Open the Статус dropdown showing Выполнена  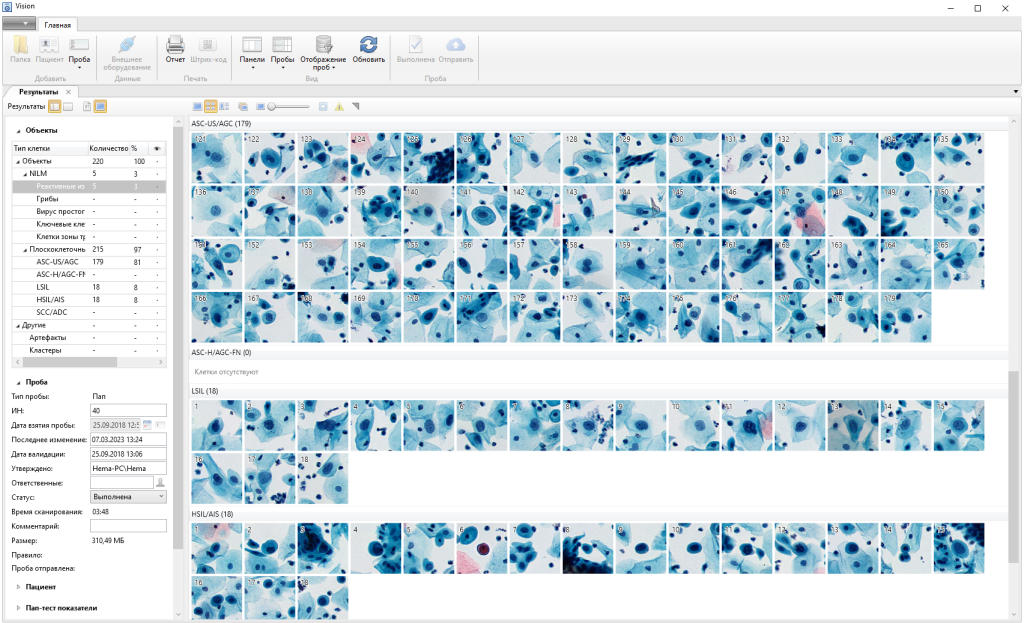click(x=127, y=496)
